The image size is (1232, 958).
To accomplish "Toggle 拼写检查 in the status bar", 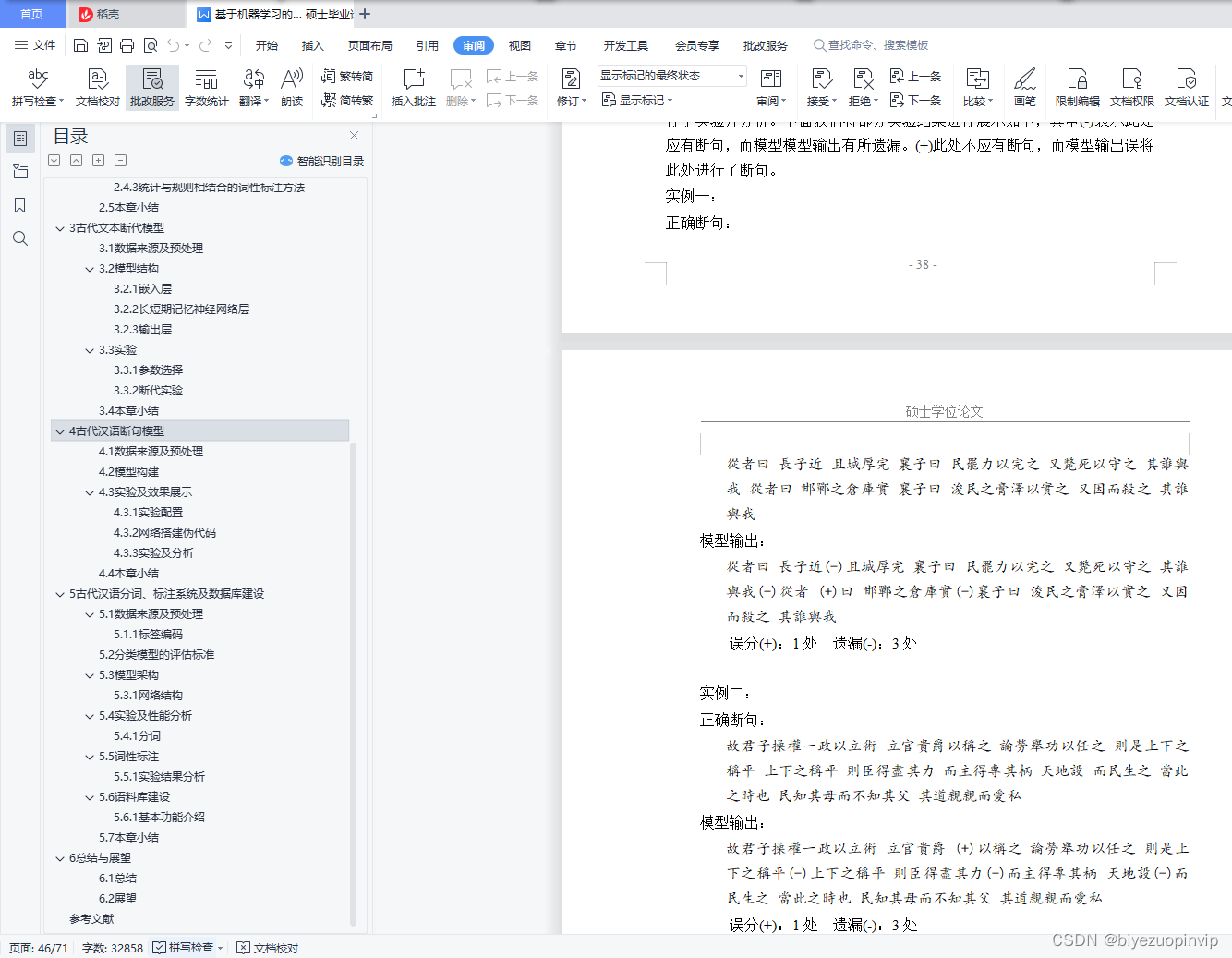I will pos(188,948).
